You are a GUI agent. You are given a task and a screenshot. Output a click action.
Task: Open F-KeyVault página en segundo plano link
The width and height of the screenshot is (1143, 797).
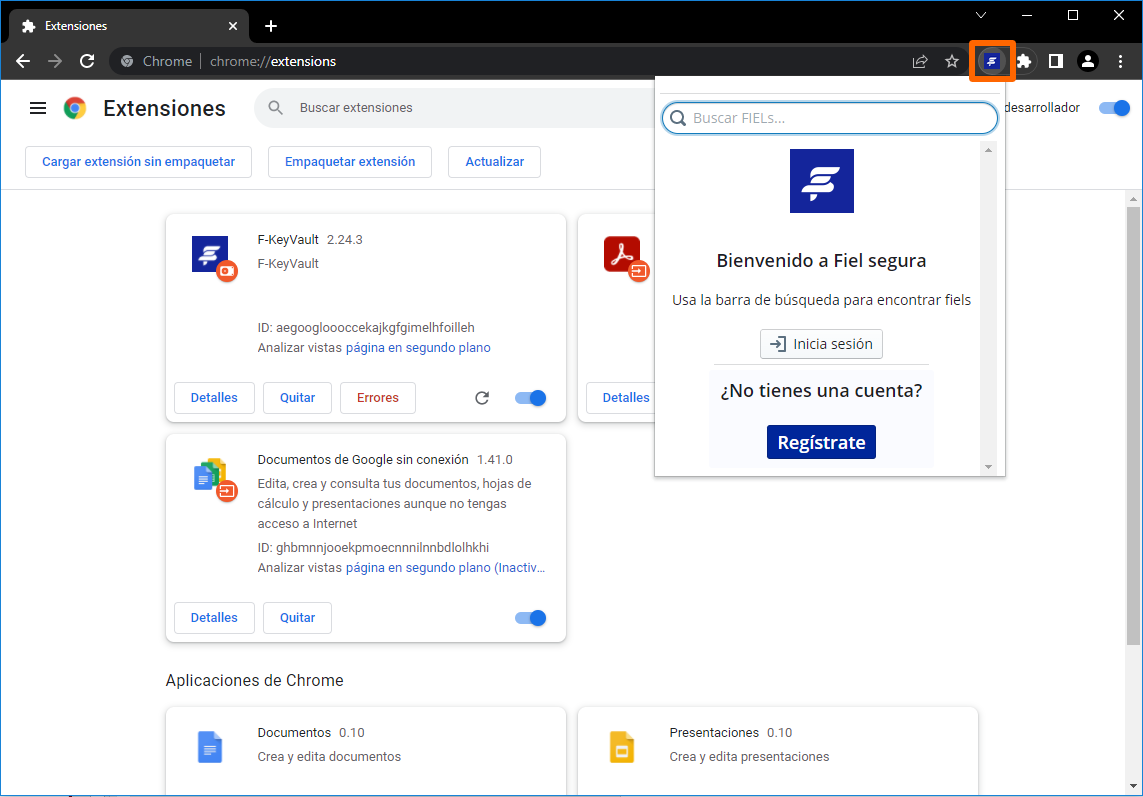418,348
